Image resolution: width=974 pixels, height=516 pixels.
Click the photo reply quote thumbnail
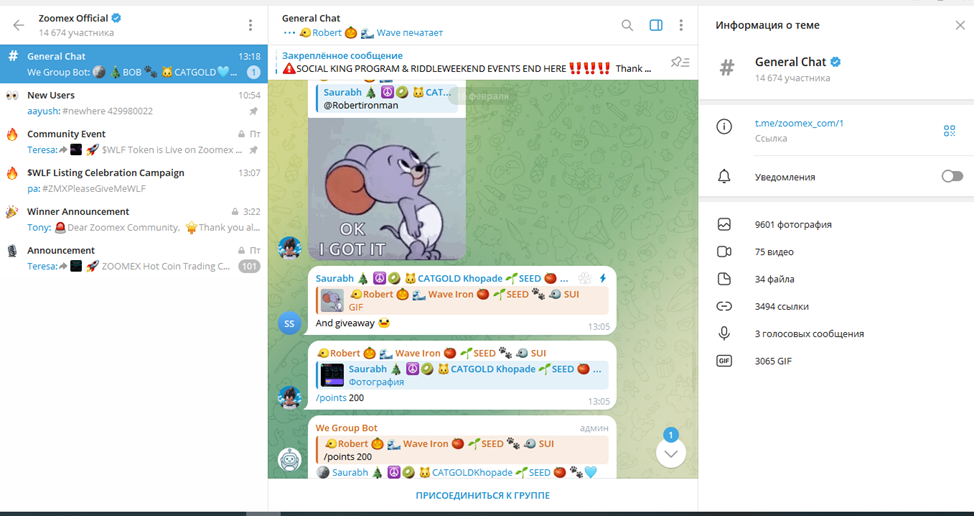tap(332, 375)
